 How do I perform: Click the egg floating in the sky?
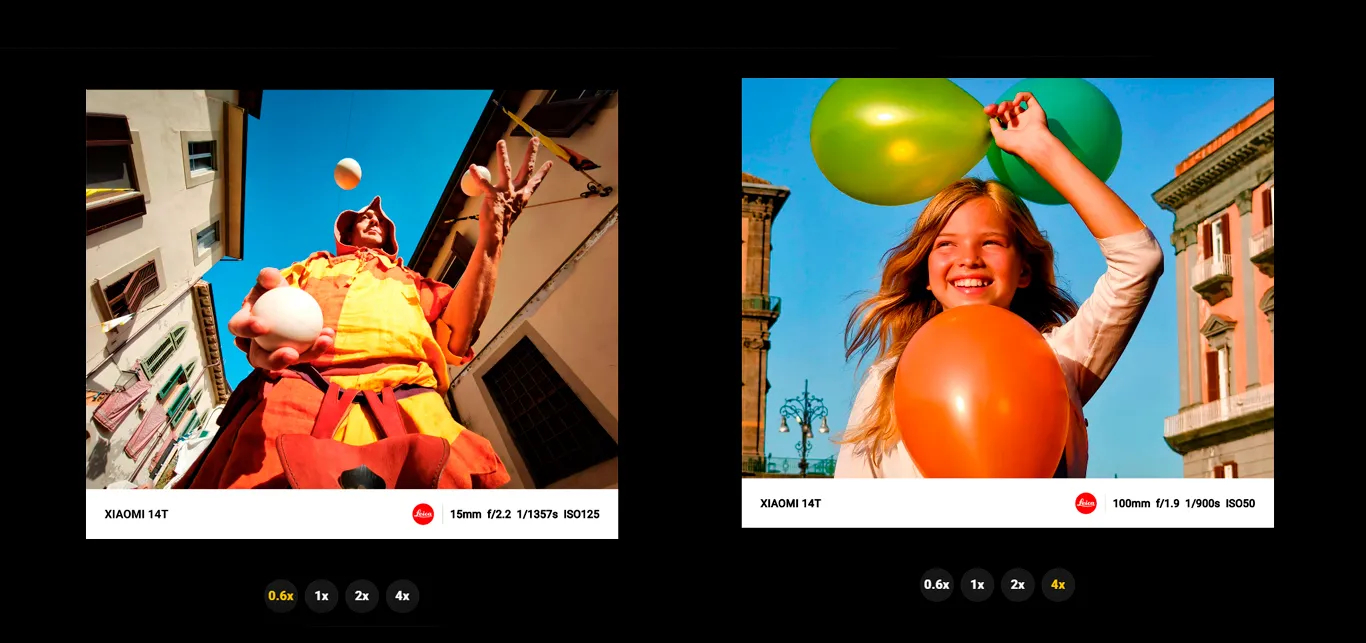click(x=347, y=173)
